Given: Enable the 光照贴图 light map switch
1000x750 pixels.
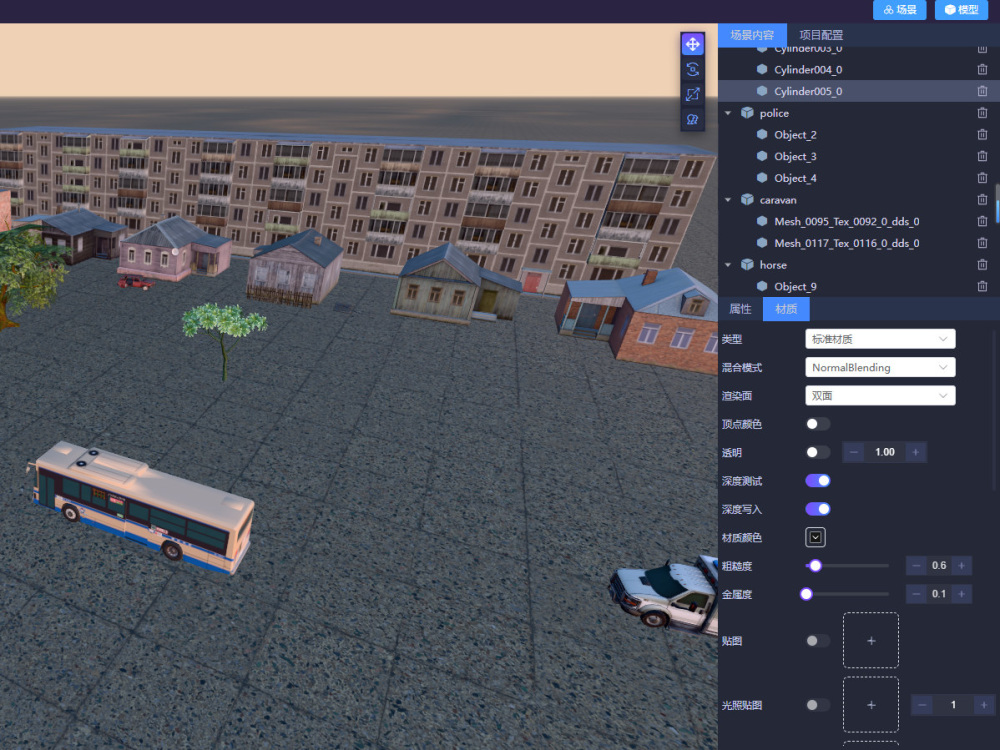Looking at the screenshot, I should [x=818, y=705].
